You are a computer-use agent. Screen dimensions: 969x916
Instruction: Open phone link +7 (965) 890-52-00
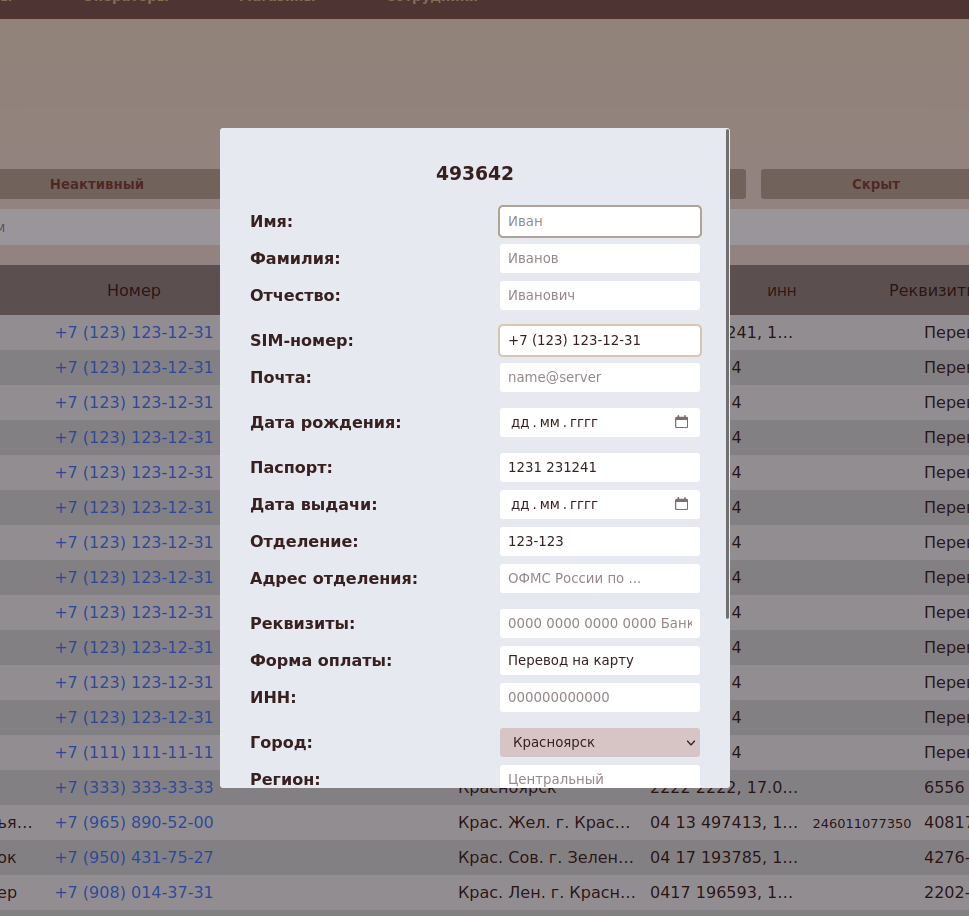point(134,823)
